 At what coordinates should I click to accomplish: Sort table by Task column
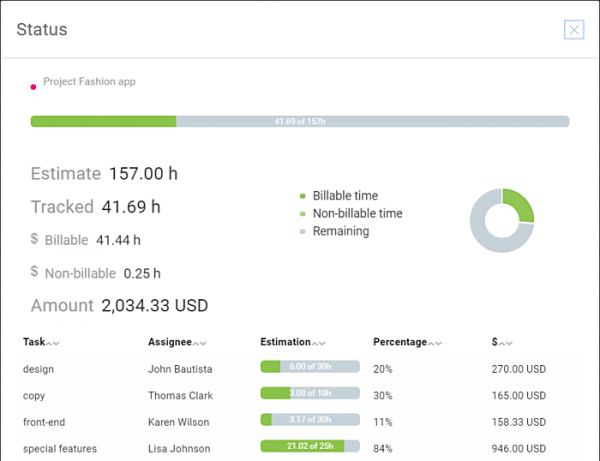click(51, 343)
